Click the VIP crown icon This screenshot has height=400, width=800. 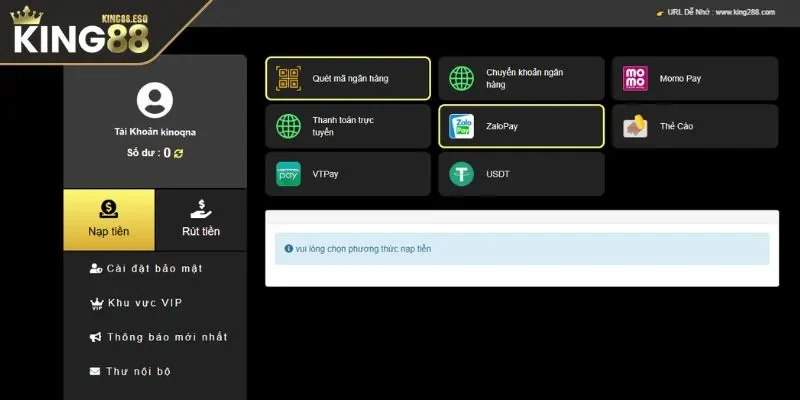[x=96, y=304]
